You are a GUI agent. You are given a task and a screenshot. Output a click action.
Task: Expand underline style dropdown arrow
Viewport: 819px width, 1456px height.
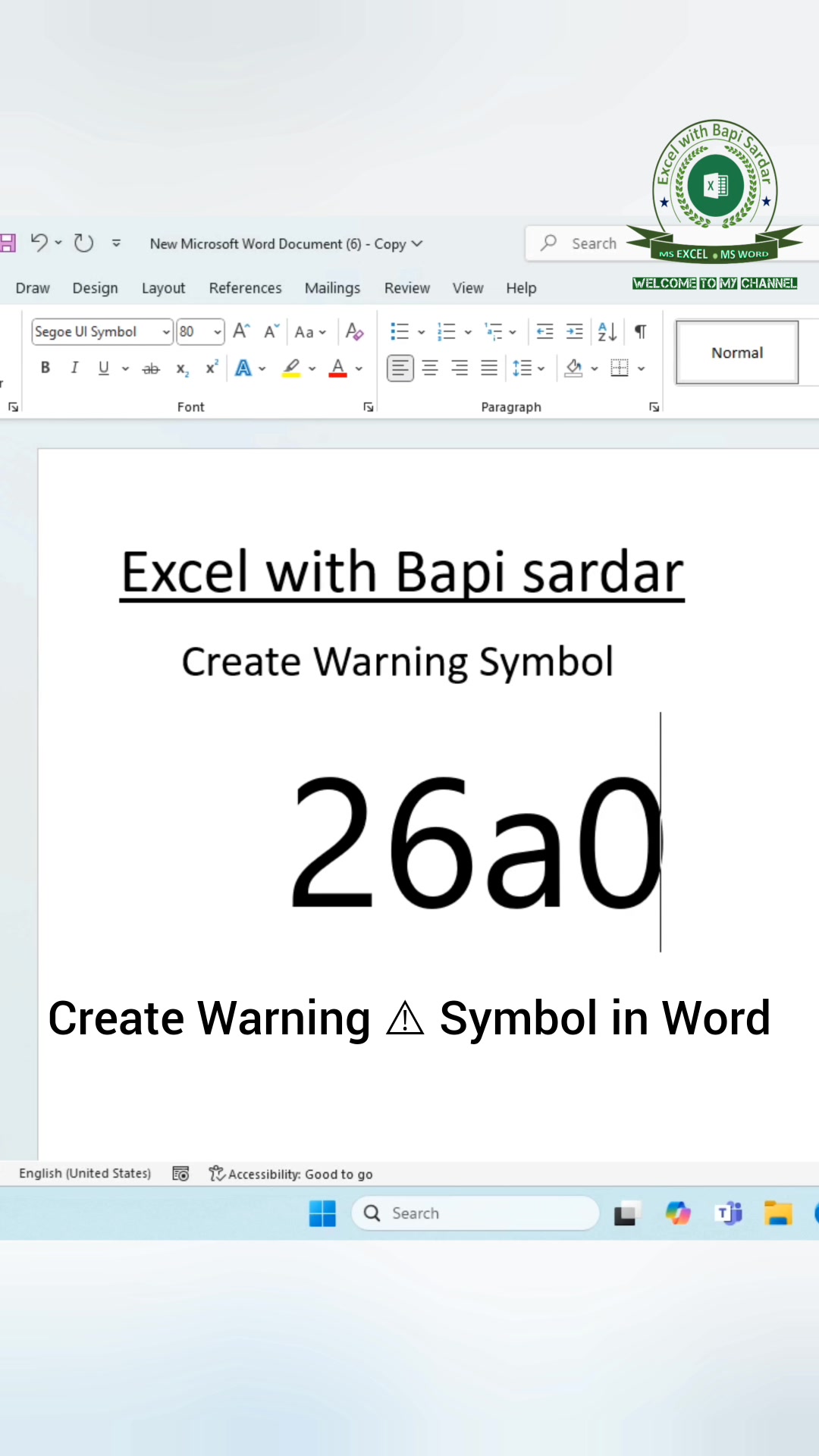125,369
